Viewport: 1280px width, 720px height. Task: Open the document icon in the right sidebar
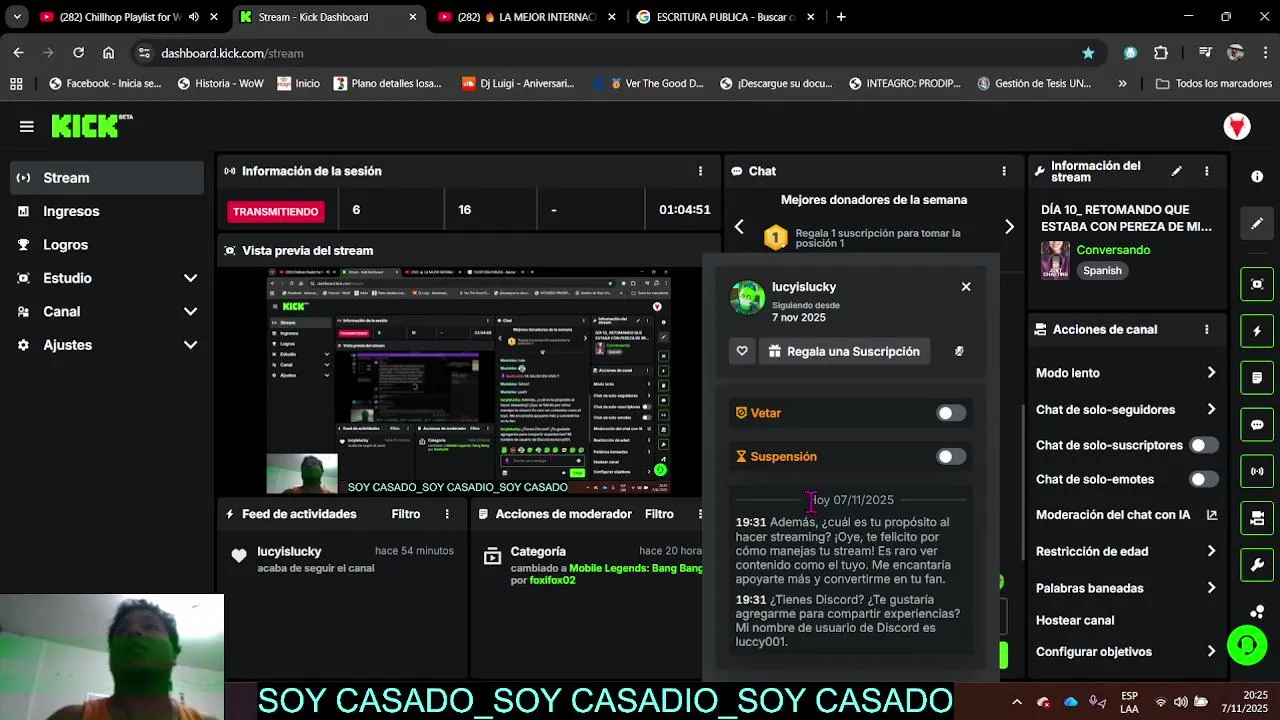pyautogui.click(x=1257, y=378)
